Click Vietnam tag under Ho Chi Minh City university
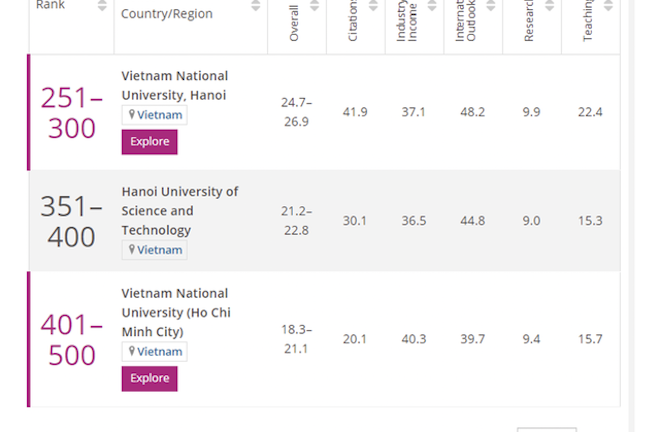 pyautogui.click(x=155, y=352)
